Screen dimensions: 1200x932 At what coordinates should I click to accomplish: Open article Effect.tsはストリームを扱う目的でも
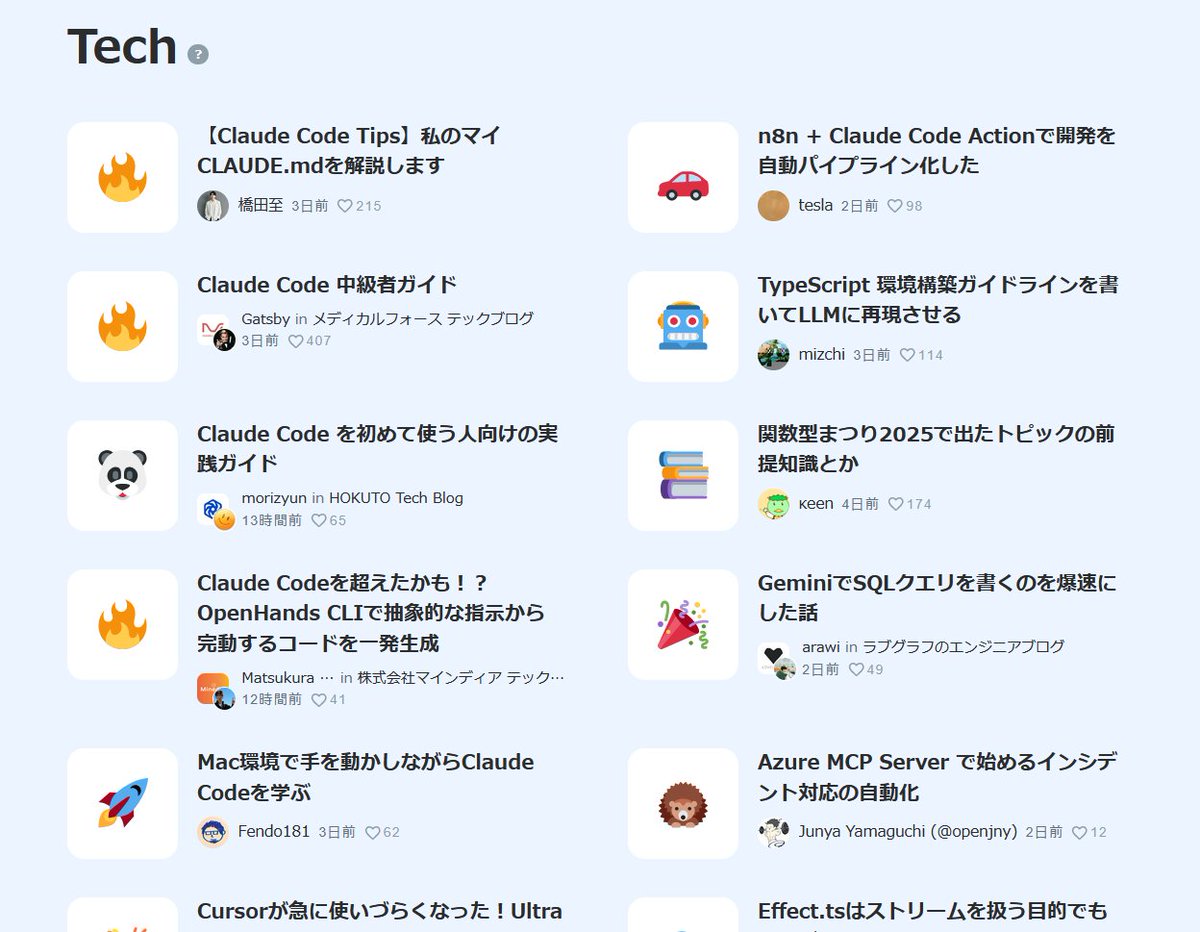tap(933, 911)
